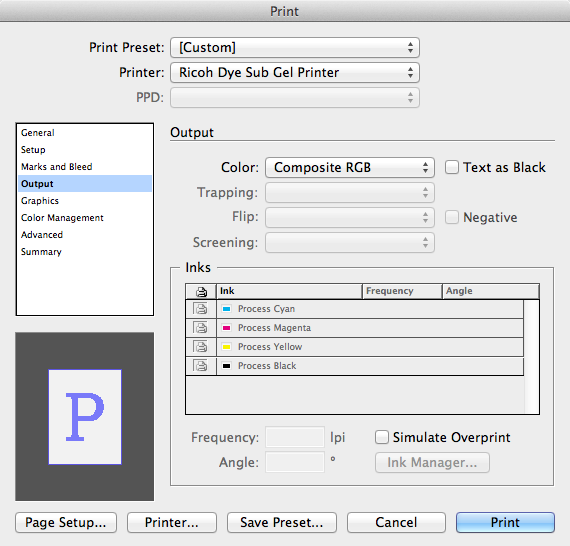Toggle the print icon for Process Cyan
The width and height of the screenshot is (570, 546).
pos(201,309)
